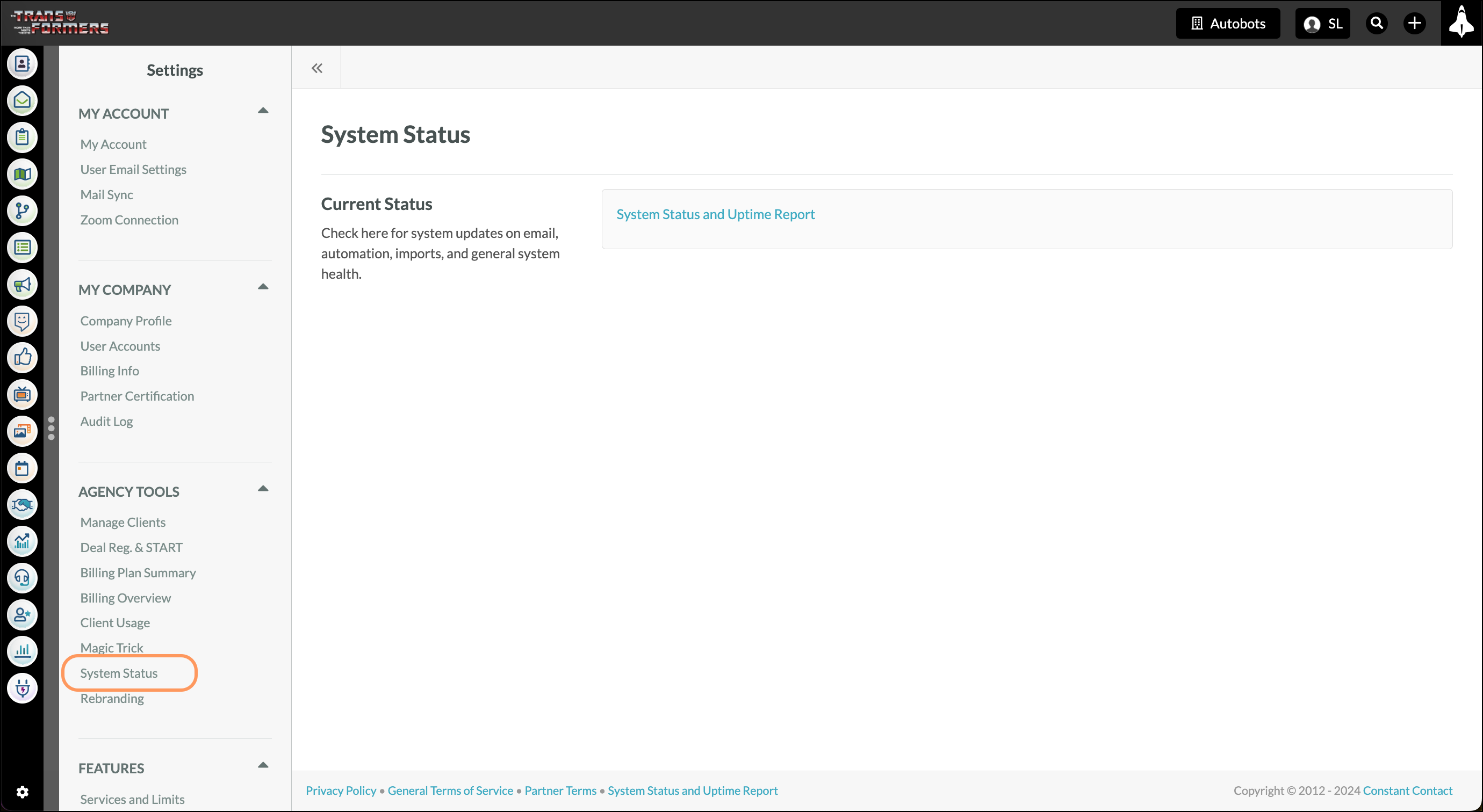The height and width of the screenshot is (812, 1483).
Task: Open the folded map icon
Action: pyautogui.click(x=22, y=175)
